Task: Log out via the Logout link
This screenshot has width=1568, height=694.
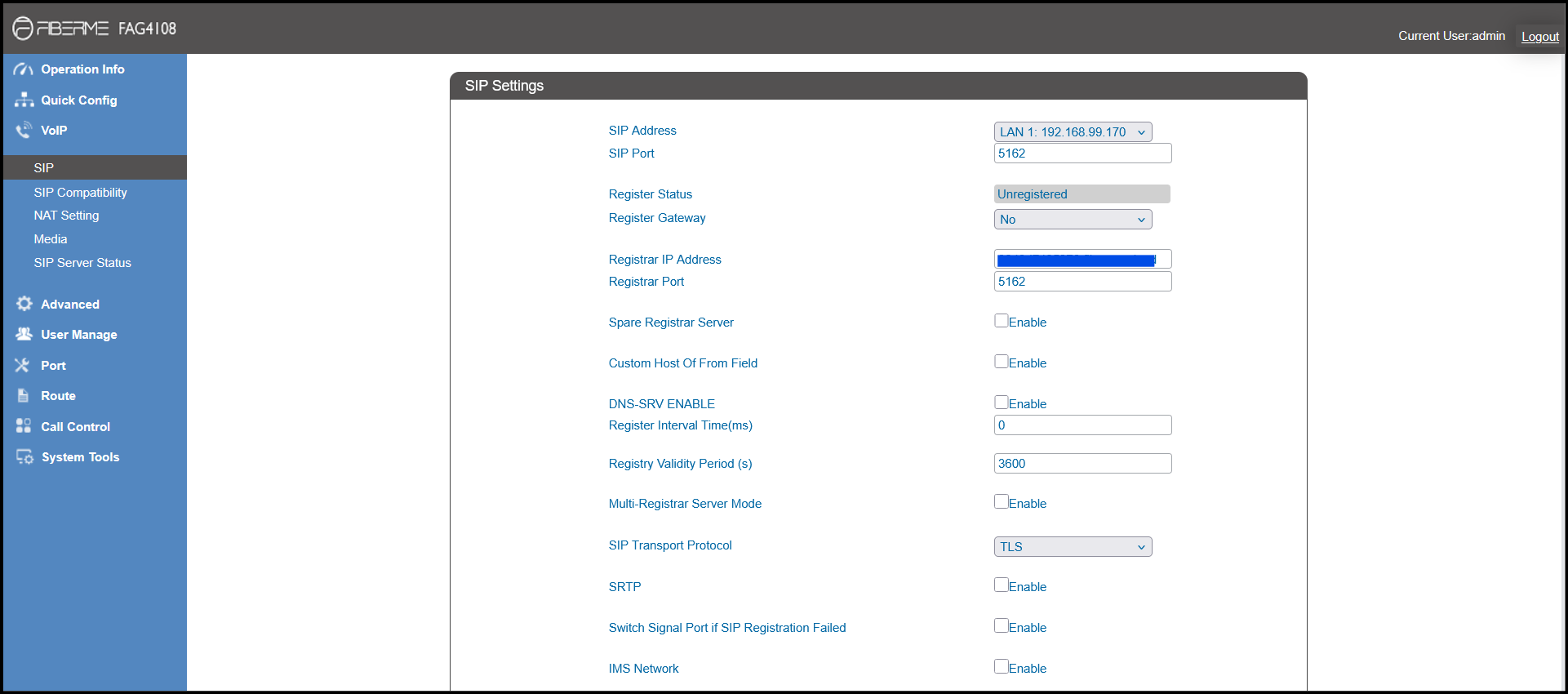Action: (1539, 36)
